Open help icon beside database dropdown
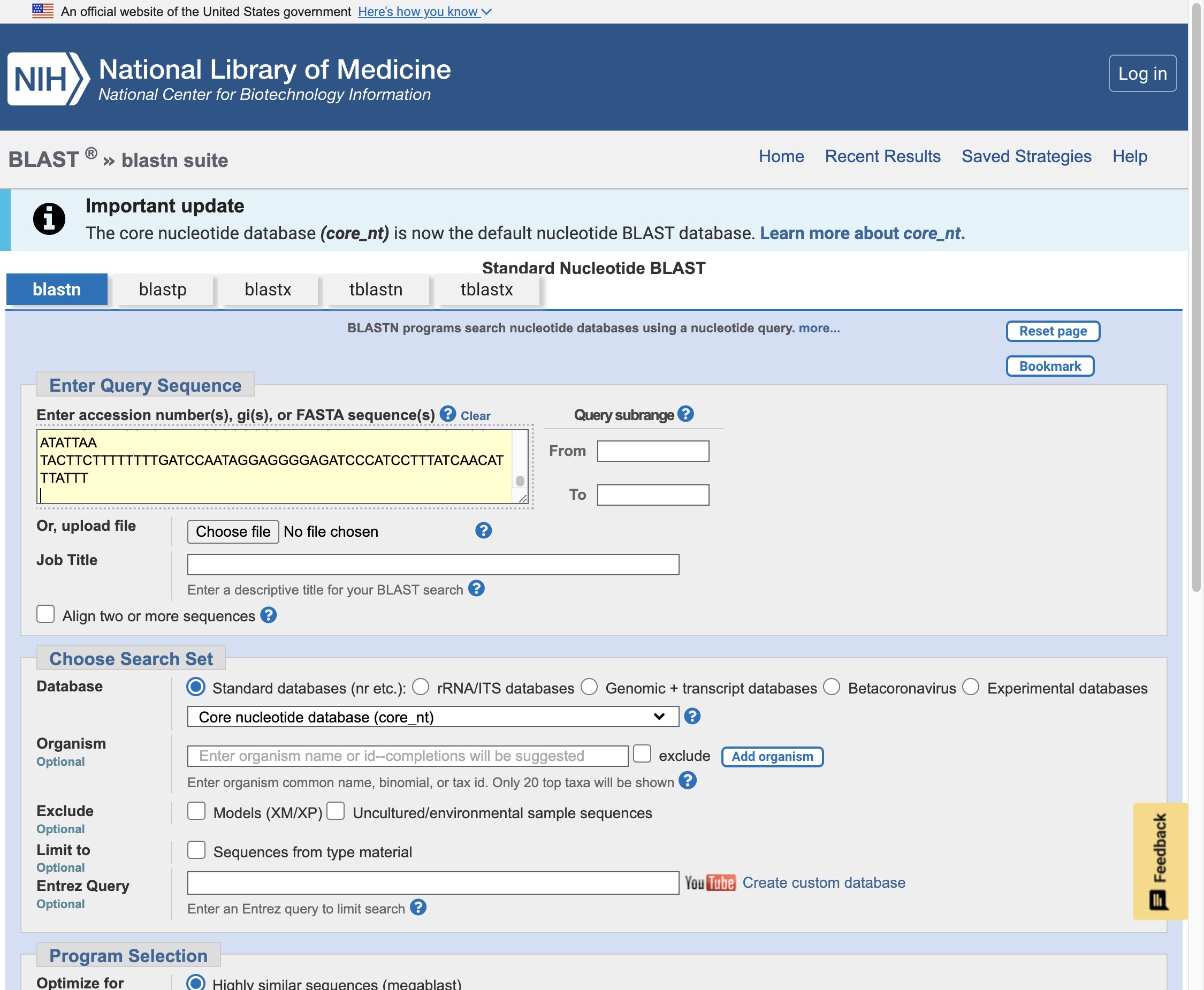This screenshot has height=990, width=1204. (x=692, y=716)
